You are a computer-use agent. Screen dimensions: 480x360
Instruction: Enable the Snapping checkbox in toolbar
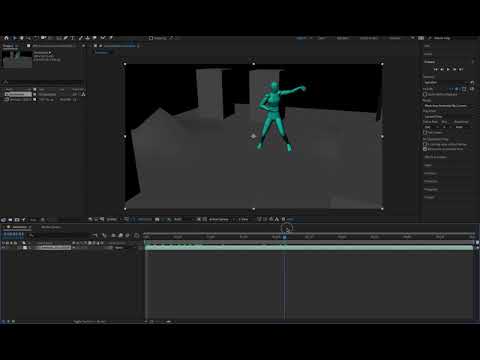point(151,38)
